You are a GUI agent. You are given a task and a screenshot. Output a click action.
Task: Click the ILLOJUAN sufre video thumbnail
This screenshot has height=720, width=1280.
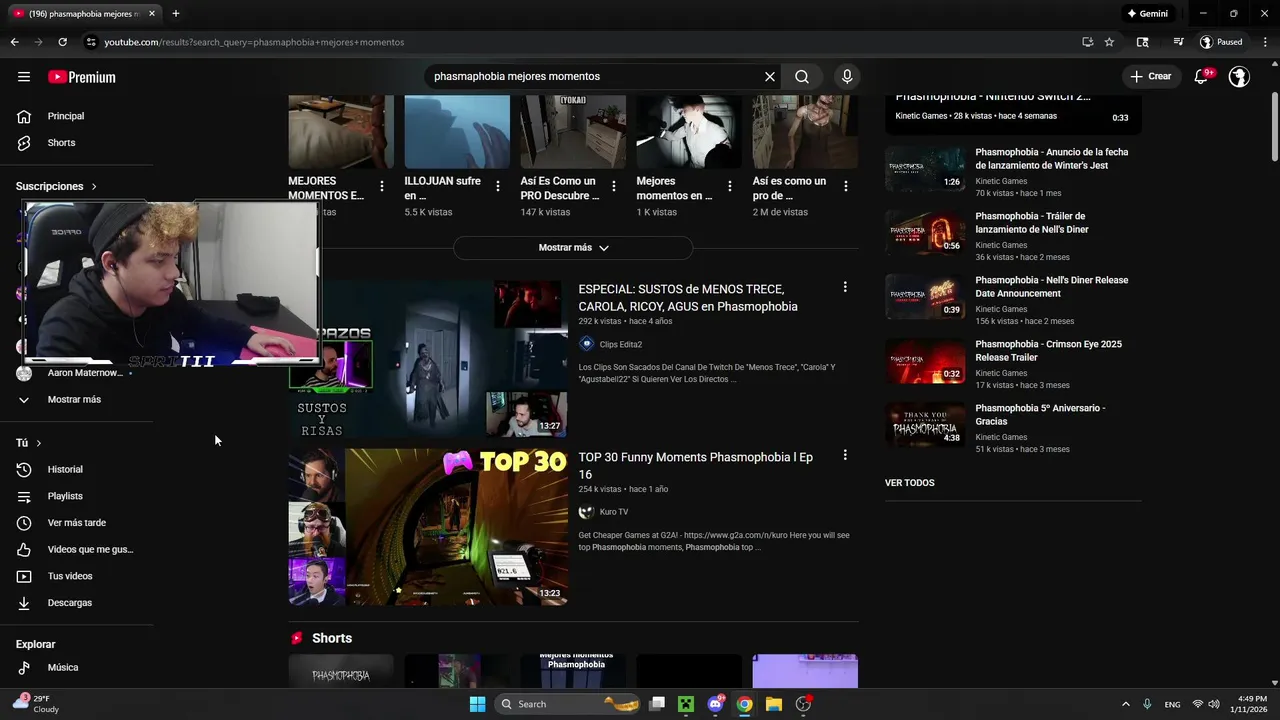click(457, 132)
